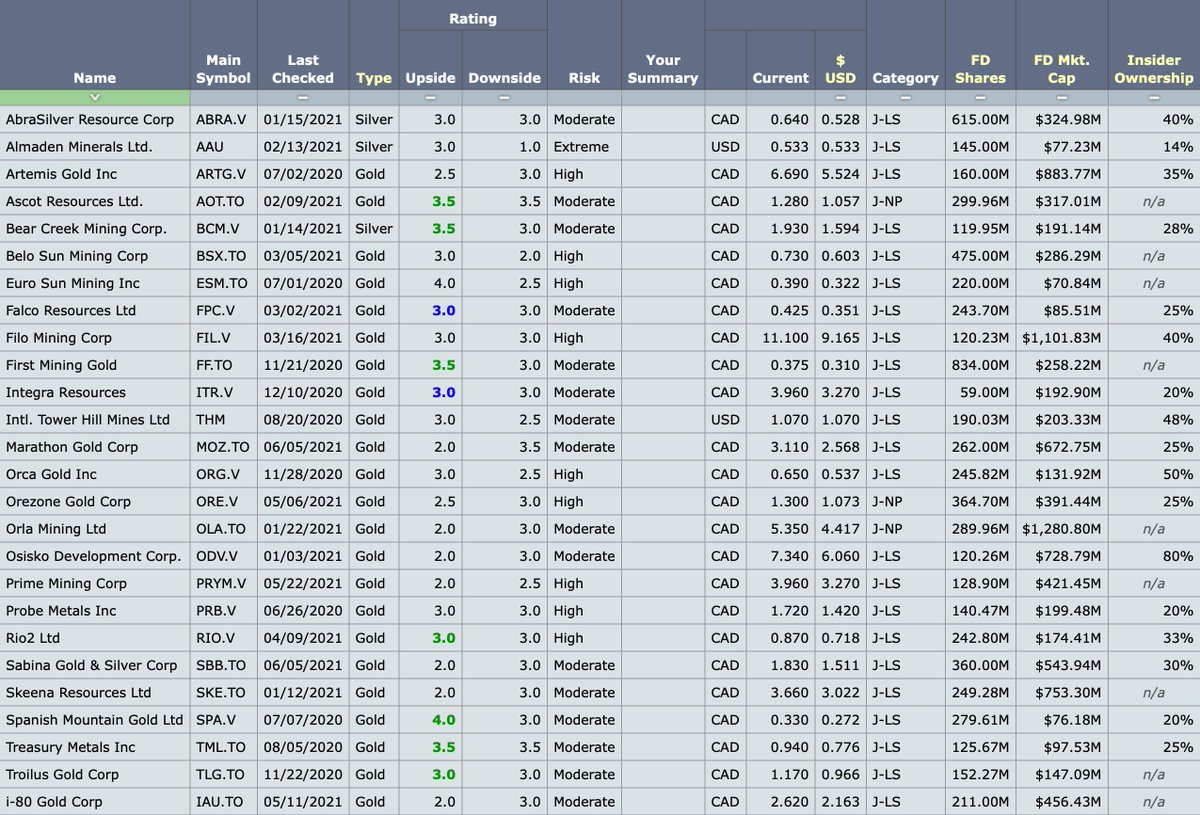1200x815 pixels.
Task: Click n/a insider ownership for Ascot Resources
Action: (x=1153, y=201)
